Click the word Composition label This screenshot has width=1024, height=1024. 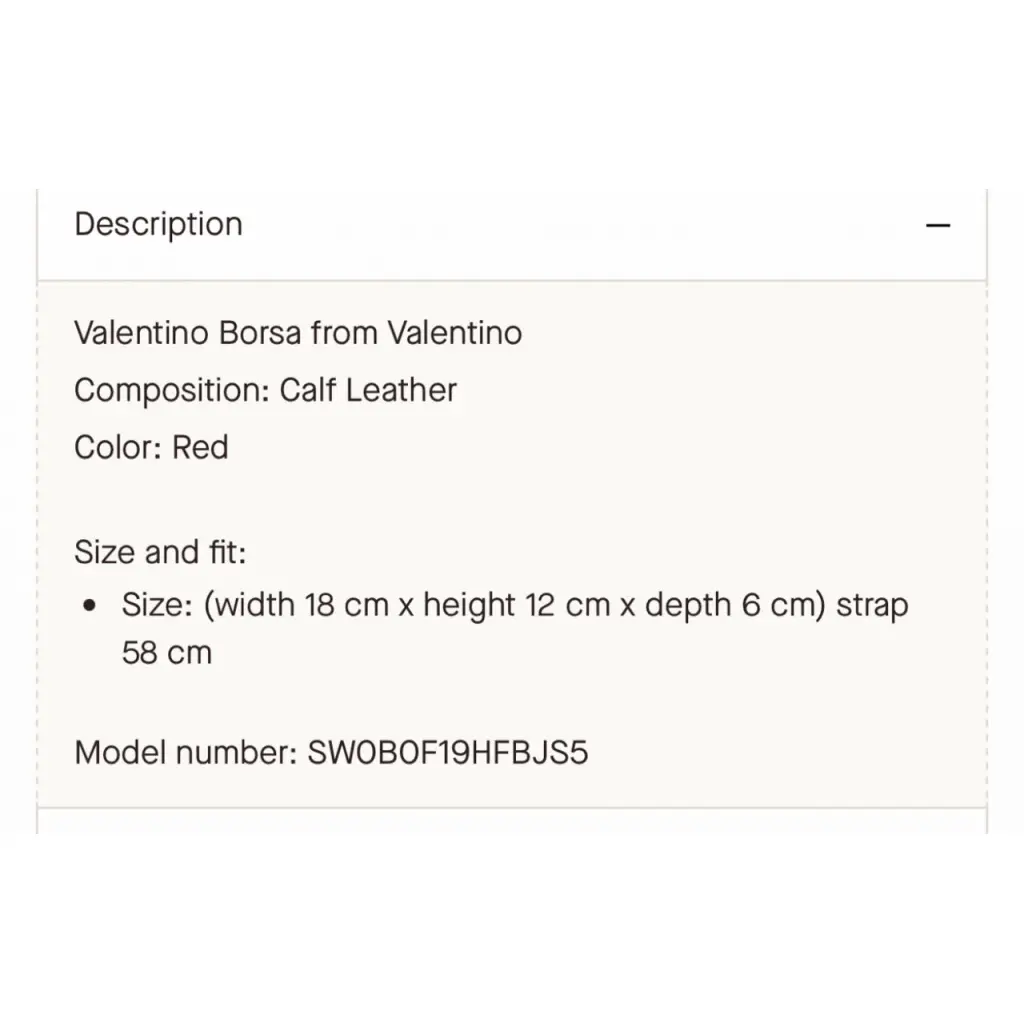coord(172,390)
